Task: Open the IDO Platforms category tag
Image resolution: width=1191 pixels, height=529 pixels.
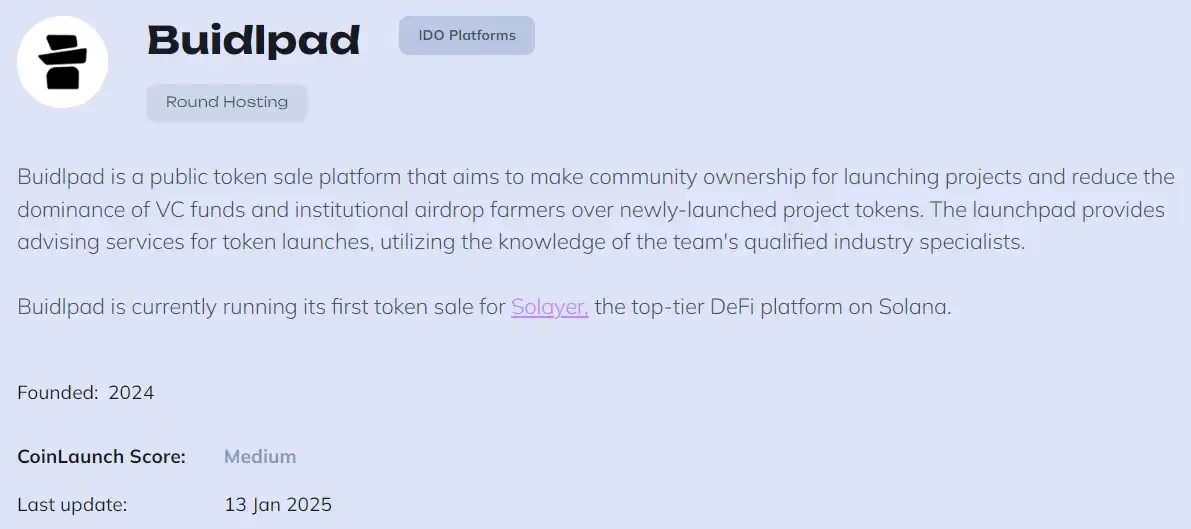Action: pos(467,36)
